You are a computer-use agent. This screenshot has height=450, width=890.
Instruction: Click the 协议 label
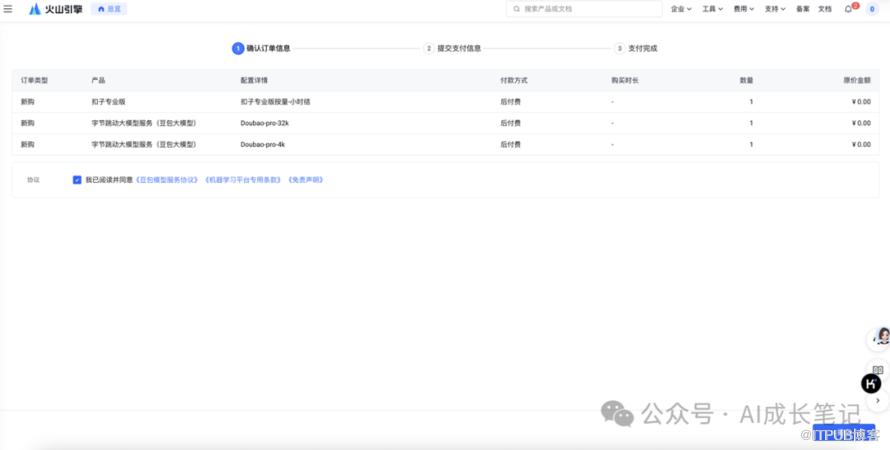click(33, 180)
